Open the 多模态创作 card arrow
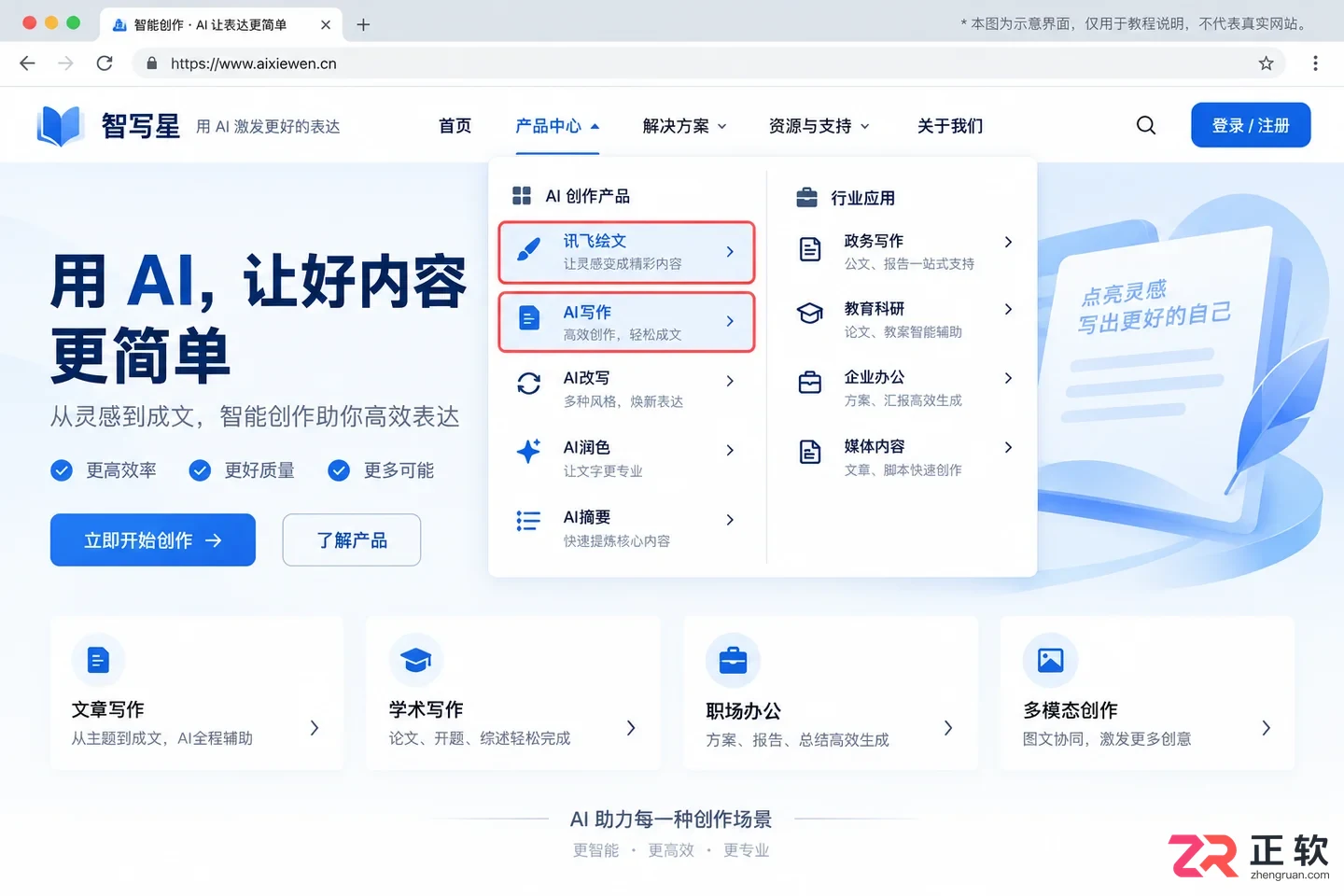Screen dimensions: 1344x896 (1266, 728)
